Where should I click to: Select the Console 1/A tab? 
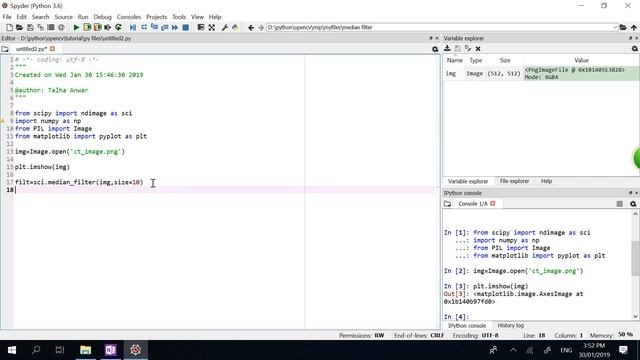473,204
